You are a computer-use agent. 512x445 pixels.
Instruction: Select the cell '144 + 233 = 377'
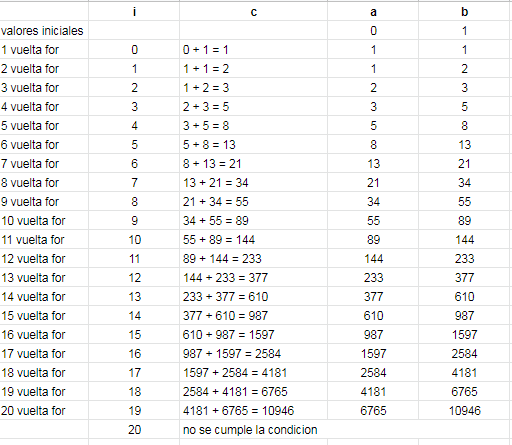(253, 277)
